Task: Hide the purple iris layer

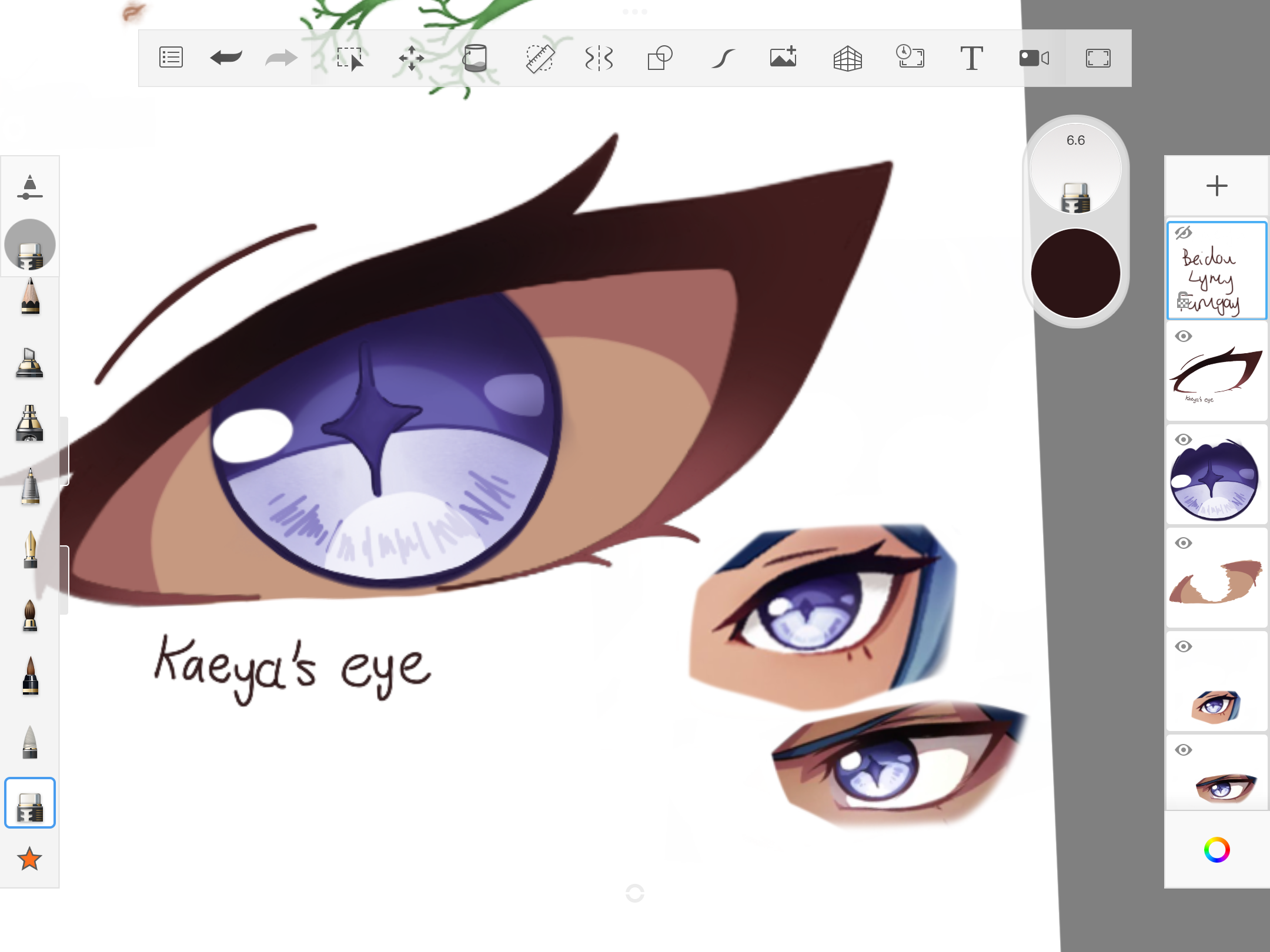Action: 1183,440
